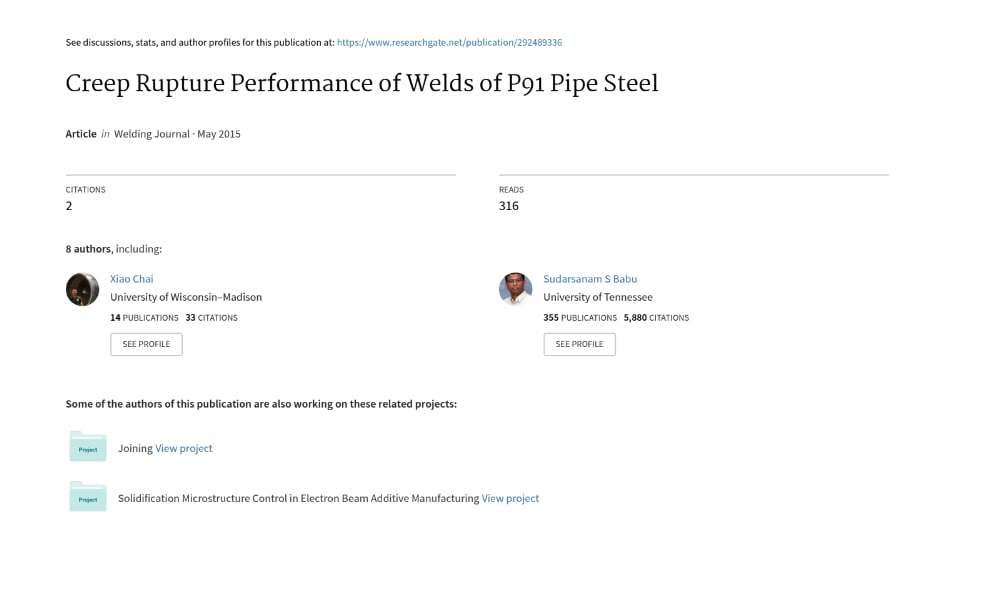Screen dimensions: 998x601
Task: Click 14 Publications count for Xiao Chai
Action: [144, 318]
